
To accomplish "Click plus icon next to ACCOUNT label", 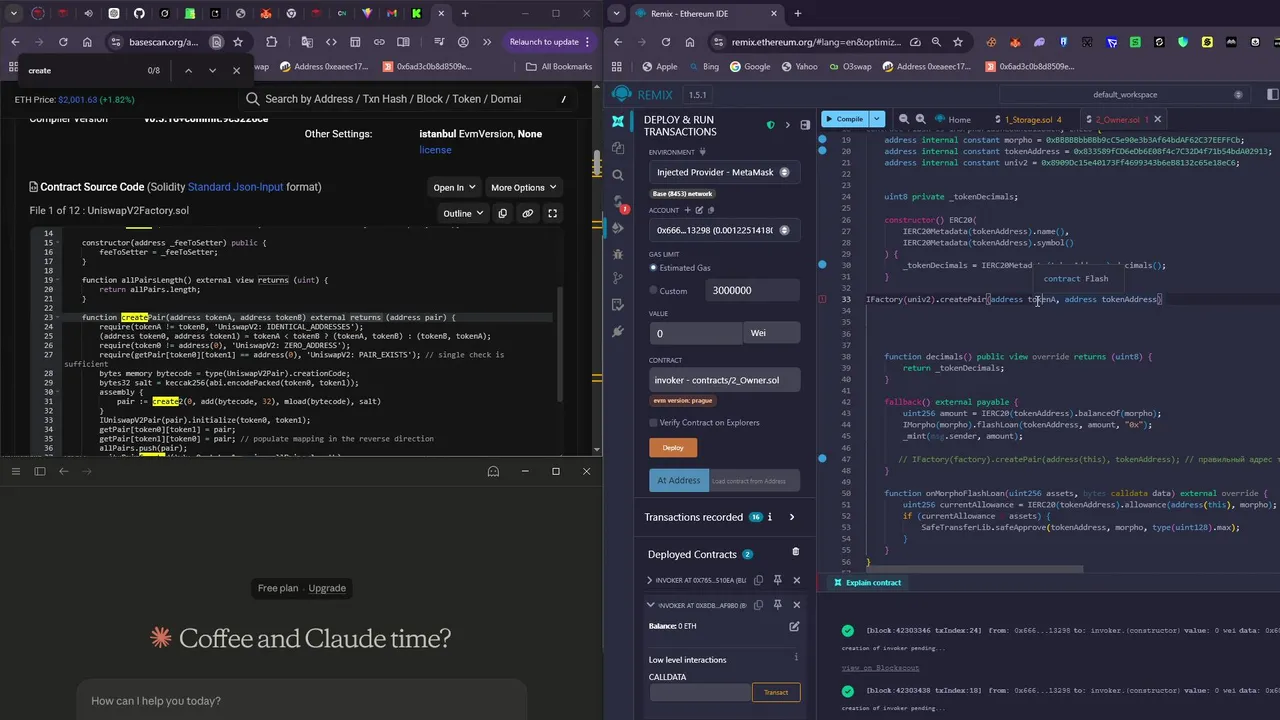I will tap(687, 210).
